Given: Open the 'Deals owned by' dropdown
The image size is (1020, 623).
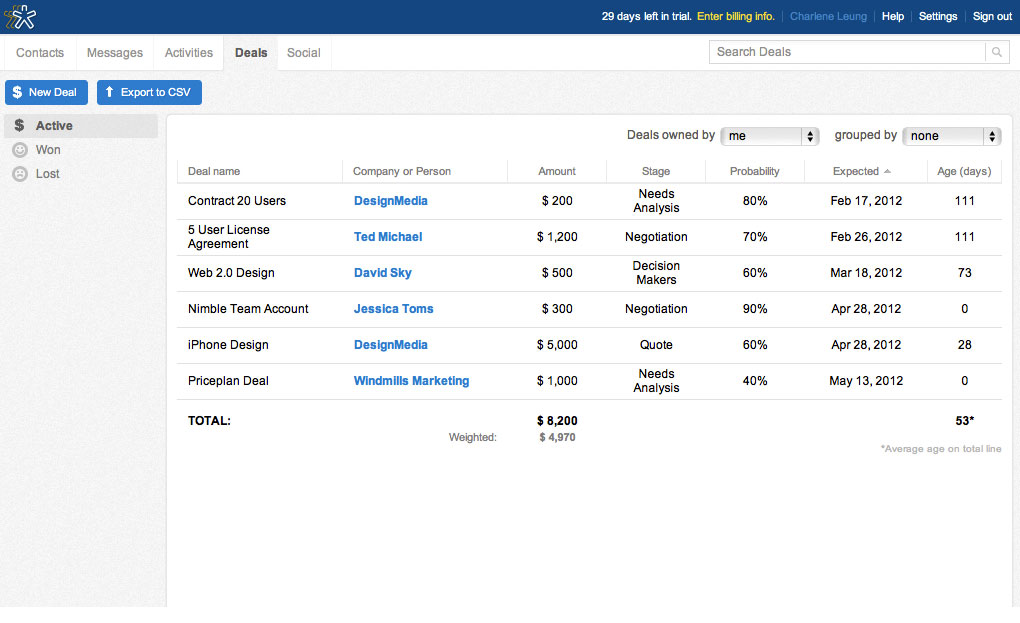Looking at the screenshot, I should coord(769,136).
